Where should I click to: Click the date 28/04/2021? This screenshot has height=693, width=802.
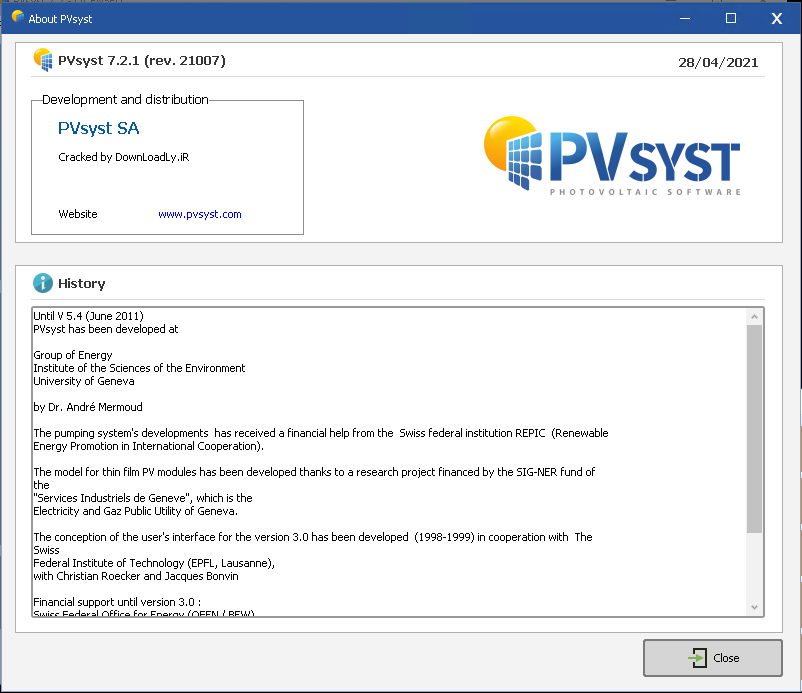click(x=718, y=62)
